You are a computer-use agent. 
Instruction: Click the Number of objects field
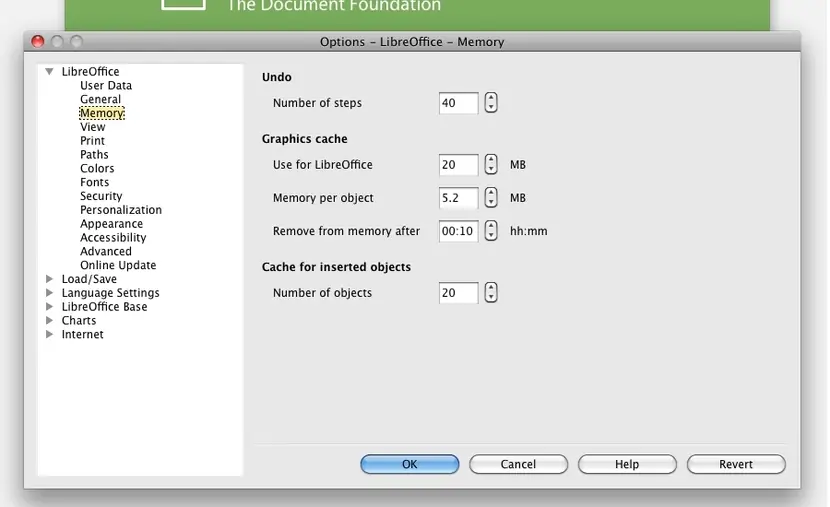458,293
